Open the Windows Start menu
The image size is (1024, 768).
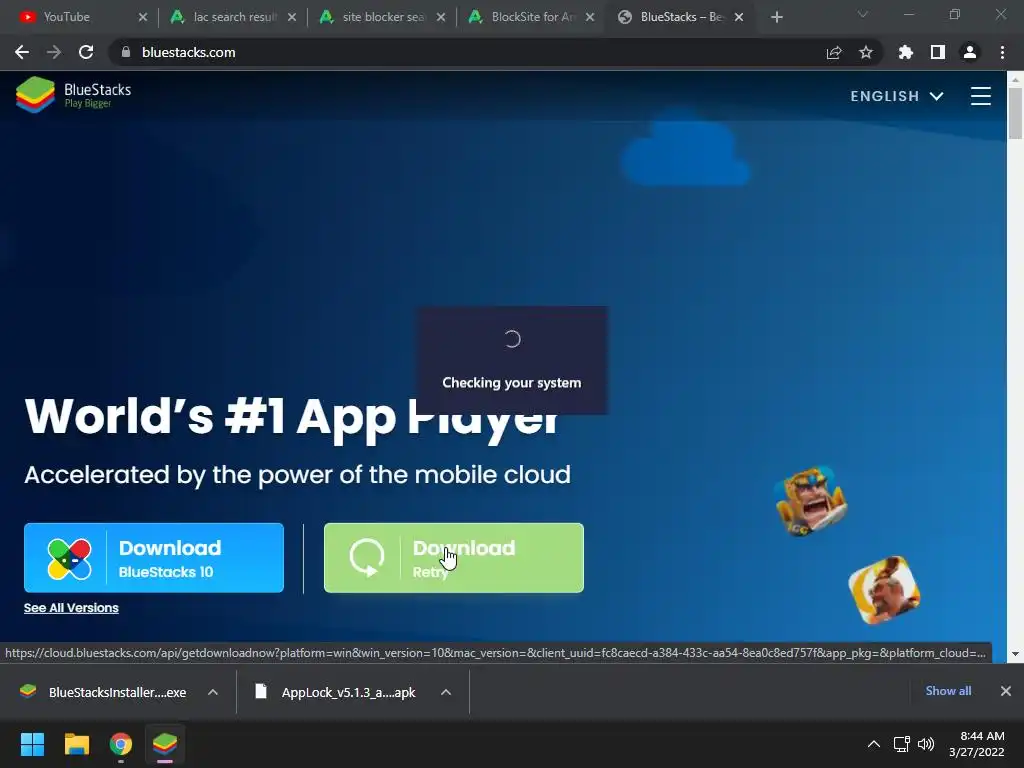[32, 744]
